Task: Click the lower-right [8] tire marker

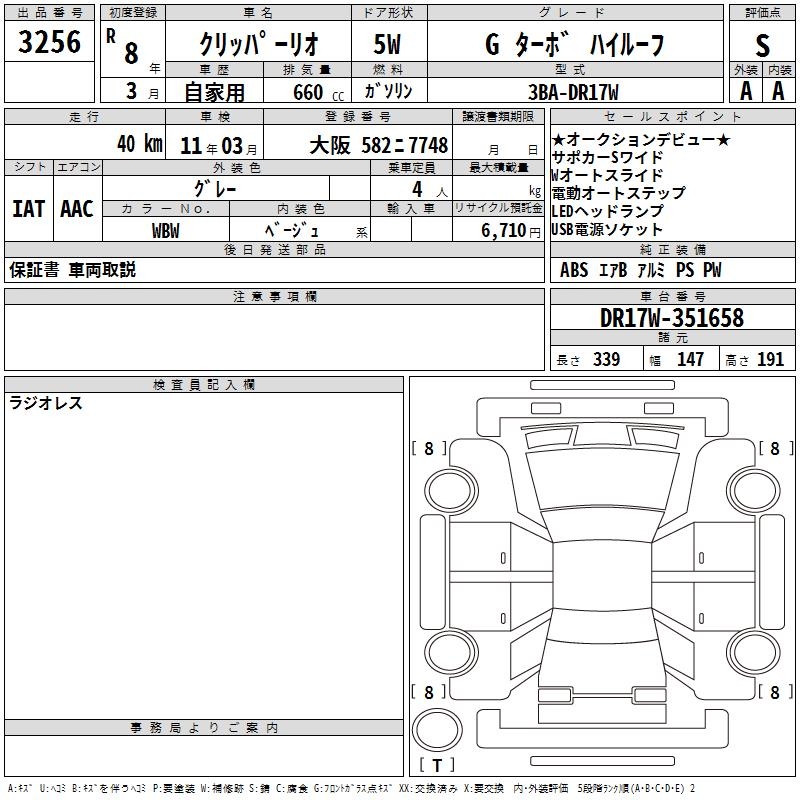Action: point(775,691)
